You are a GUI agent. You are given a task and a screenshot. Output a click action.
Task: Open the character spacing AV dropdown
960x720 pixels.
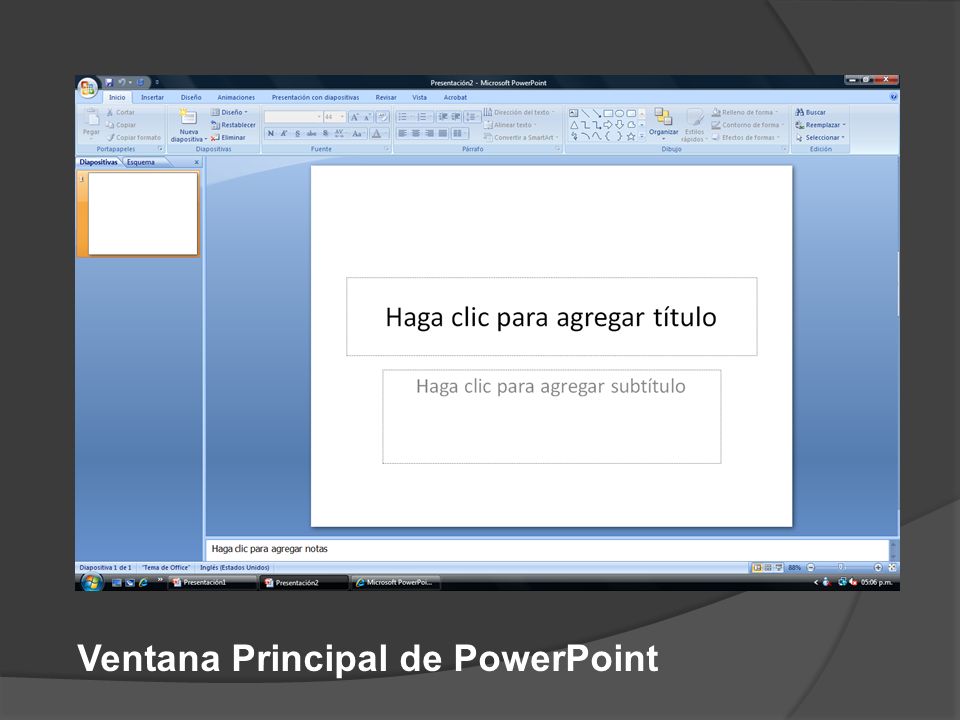340,133
